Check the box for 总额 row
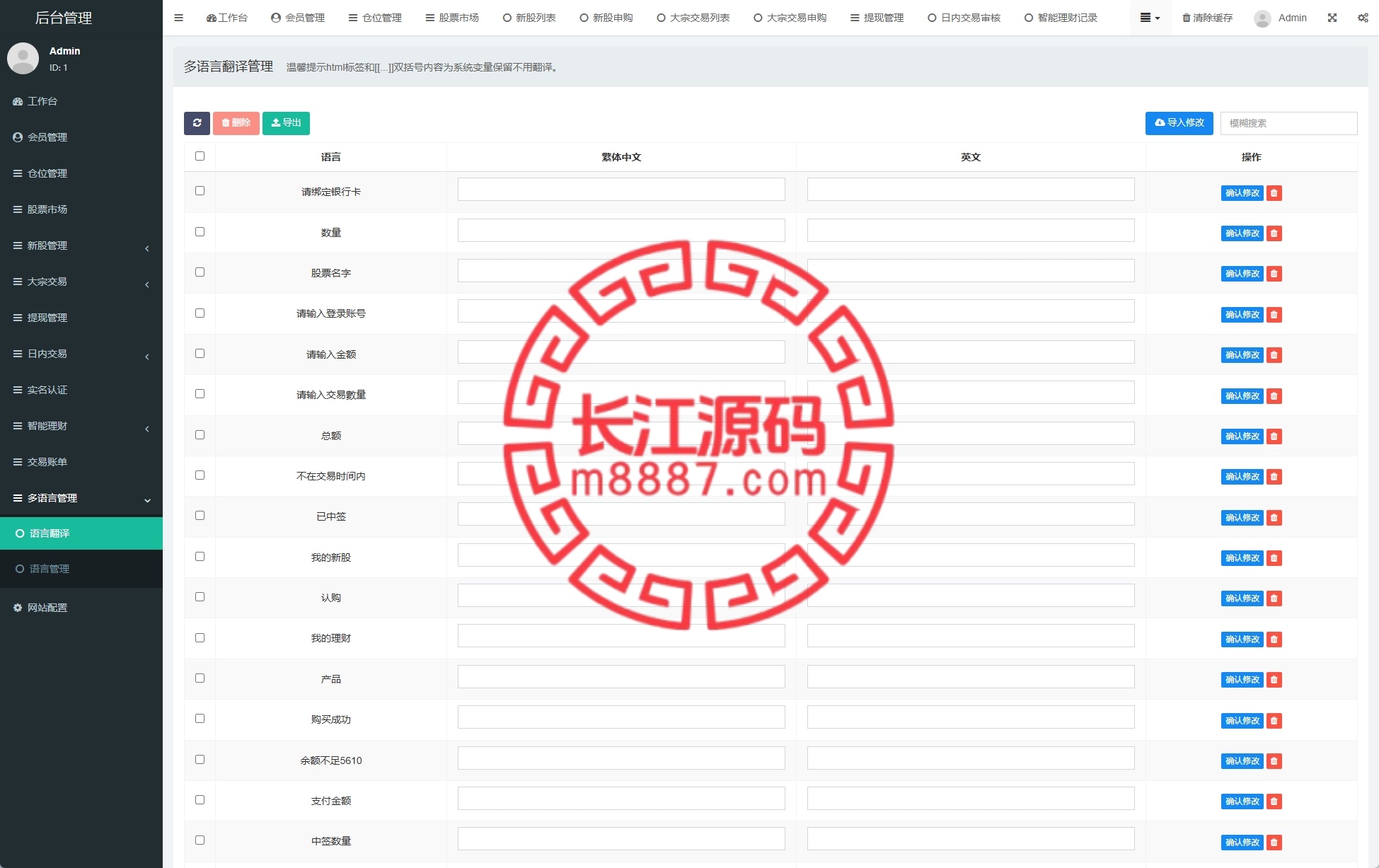The width and height of the screenshot is (1379, 868). [200, 434]
